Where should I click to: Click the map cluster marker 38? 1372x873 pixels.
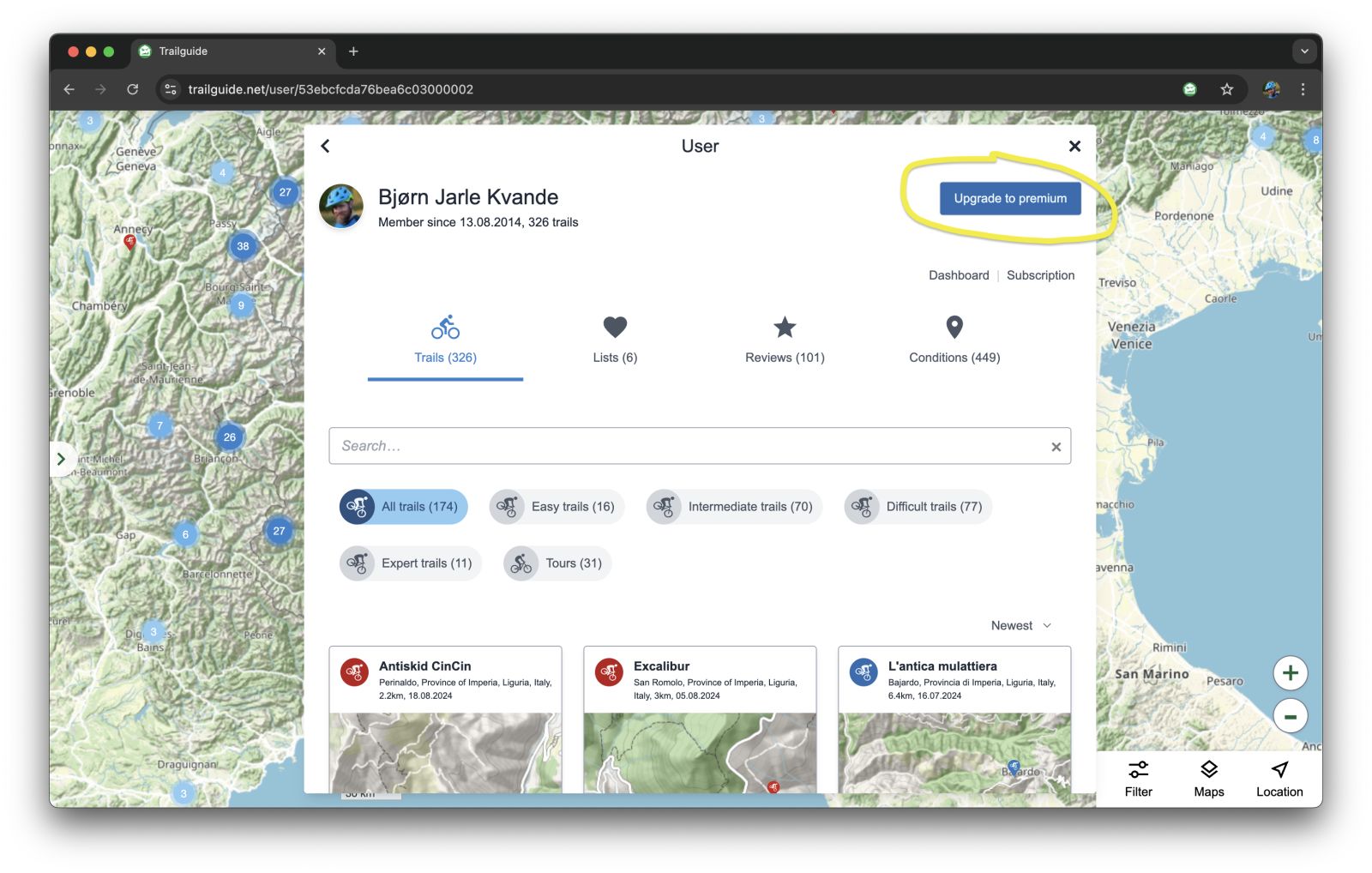click(243, 246)
